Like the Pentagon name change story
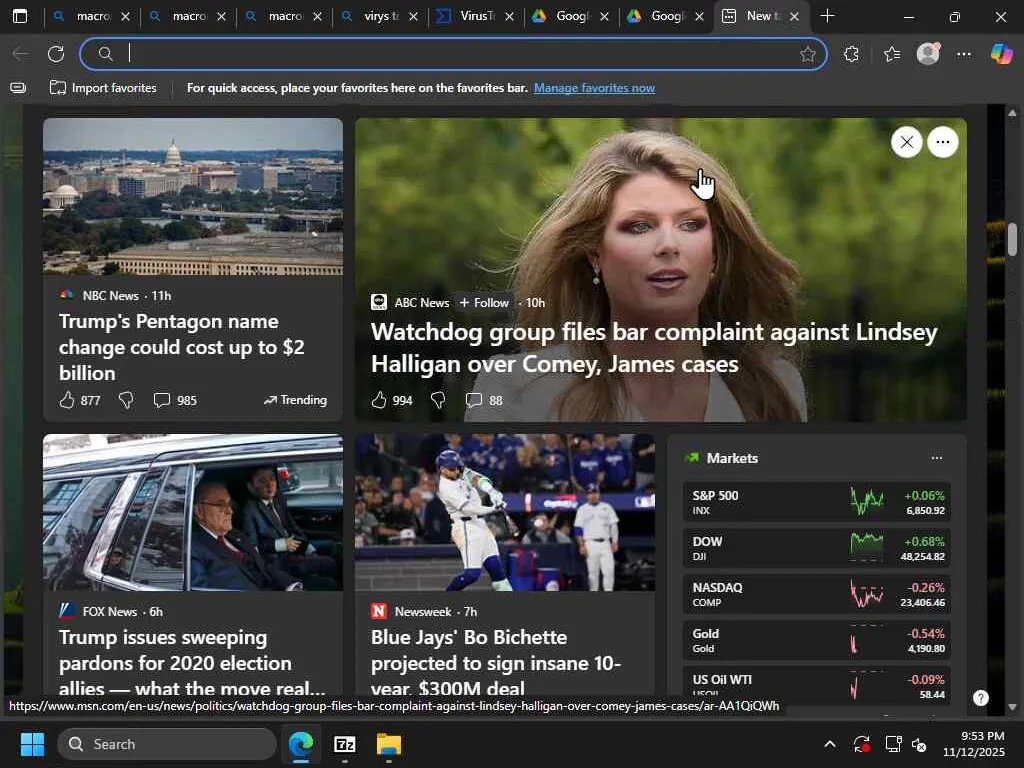 click(x=67, y=400)
